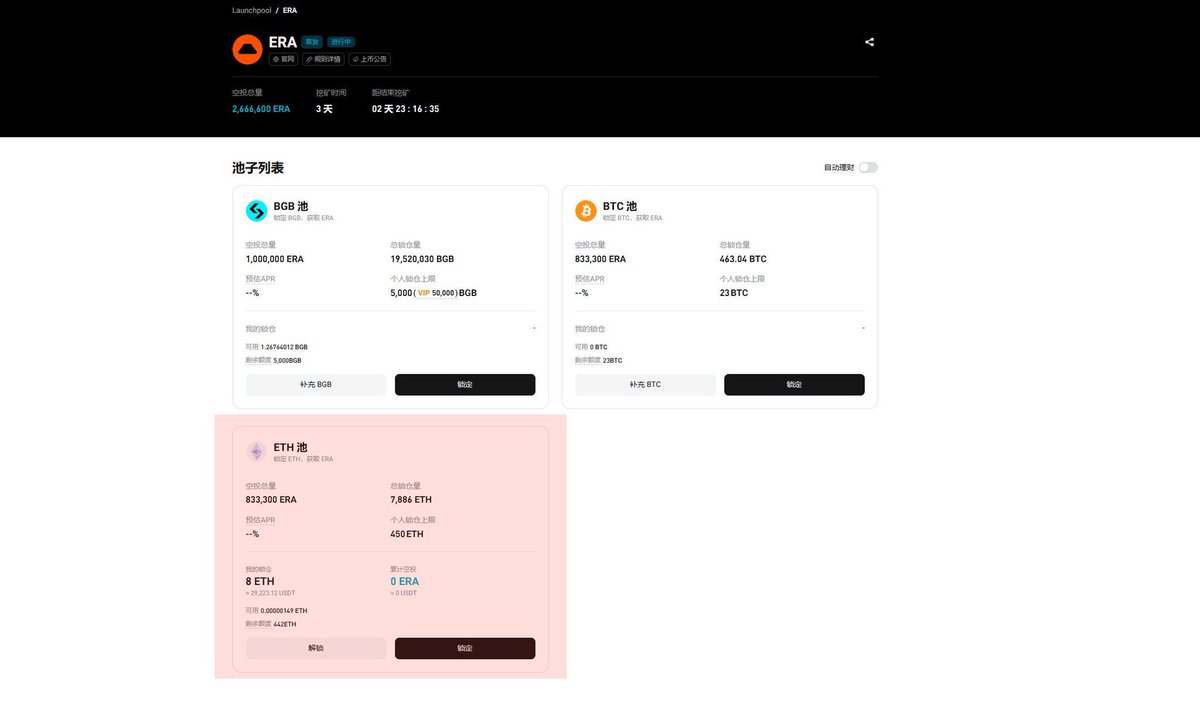Click 锁定 button in BTC pool
Image resolution: width=1200 pixels, height=712 pixels.
tap(794, 384)
